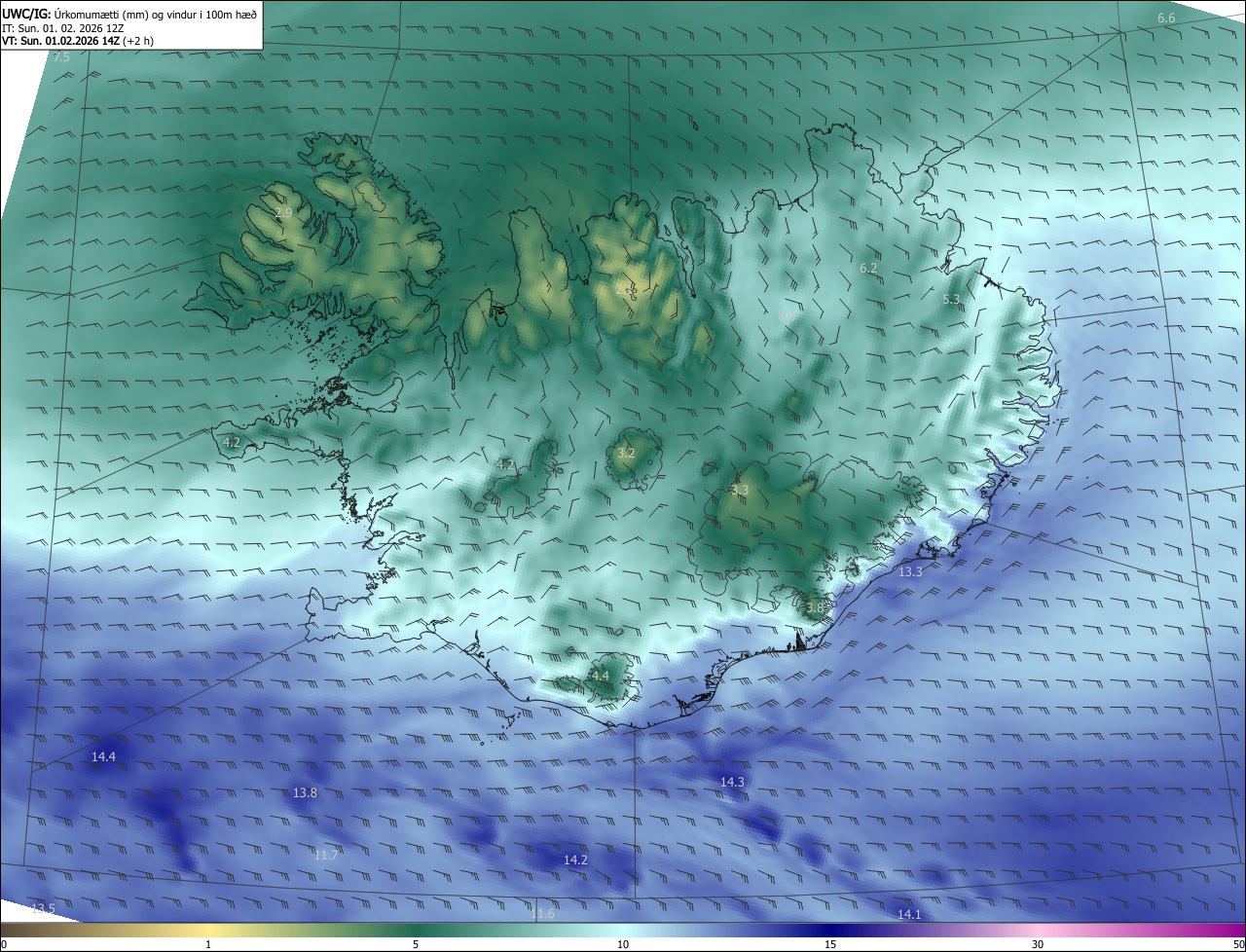Click the 6.6 value label

coord(1166,18)
